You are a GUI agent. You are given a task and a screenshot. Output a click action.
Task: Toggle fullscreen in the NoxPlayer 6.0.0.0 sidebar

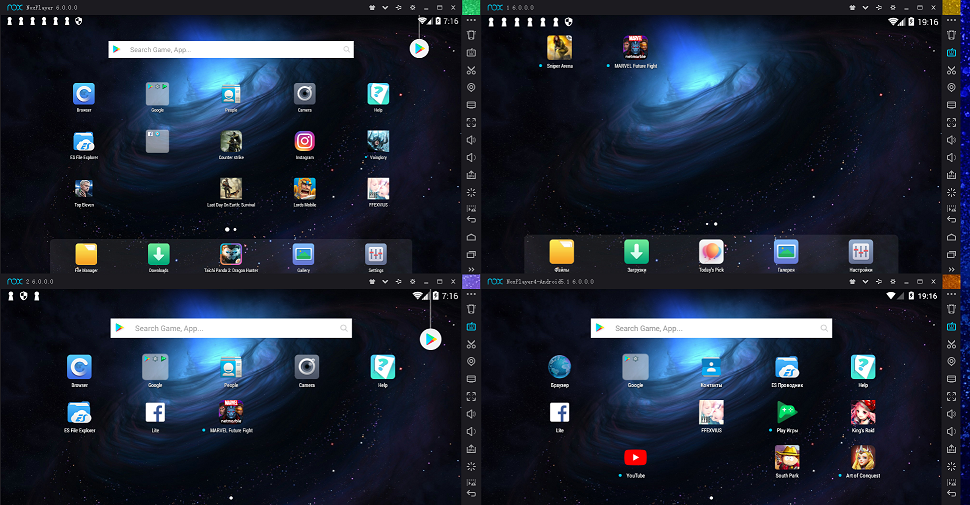coord(471,123)
